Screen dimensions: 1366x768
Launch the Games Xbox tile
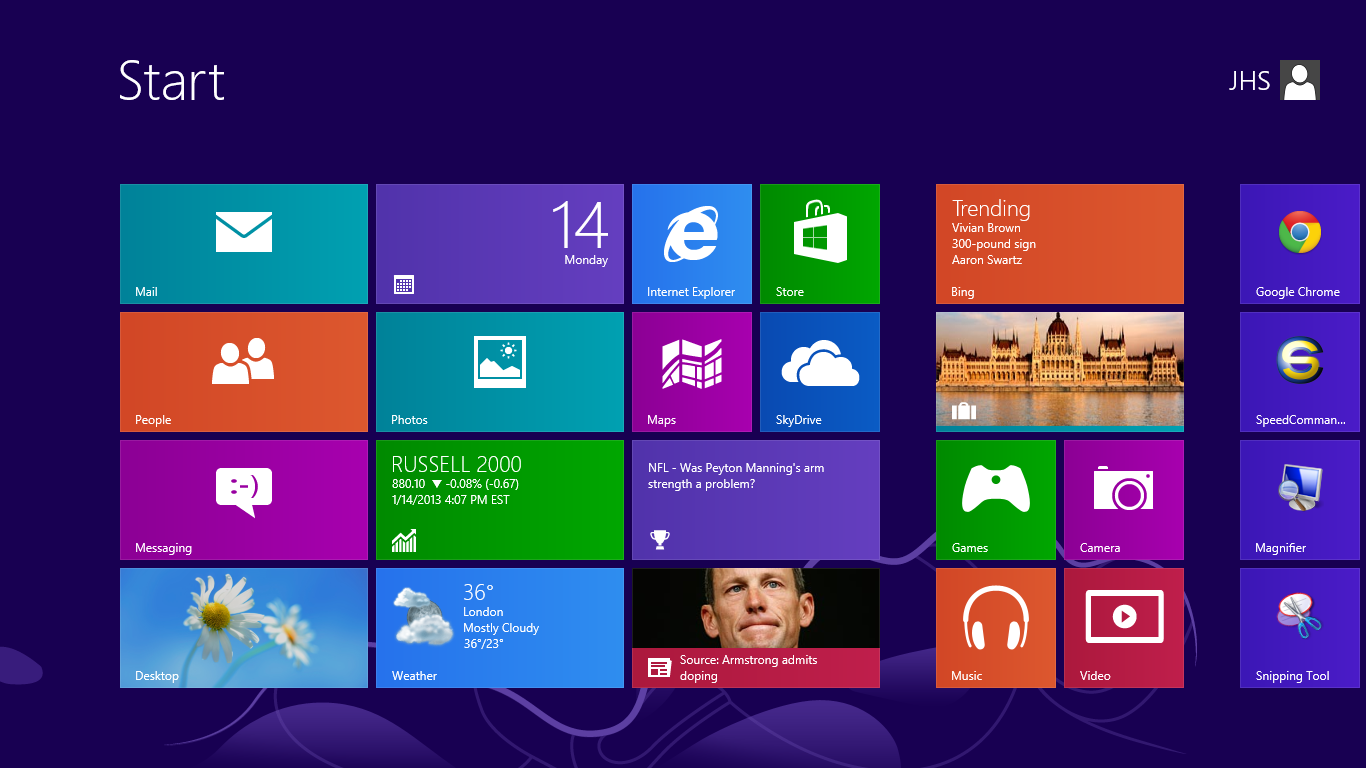click(x=995, y=499)
